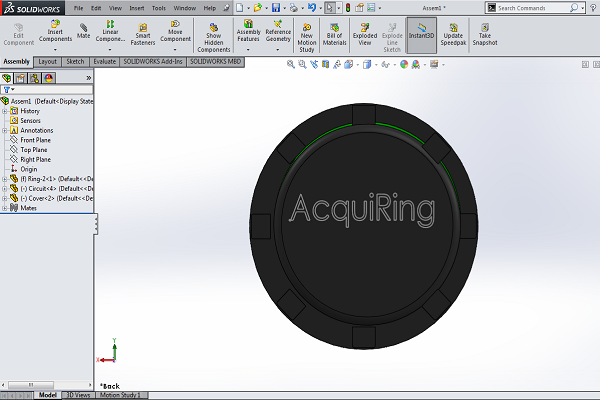Image resolution: width=600 pixels, height=400 pixels.
Task: Open Assembly Features tool
Action: pos(248,31)
